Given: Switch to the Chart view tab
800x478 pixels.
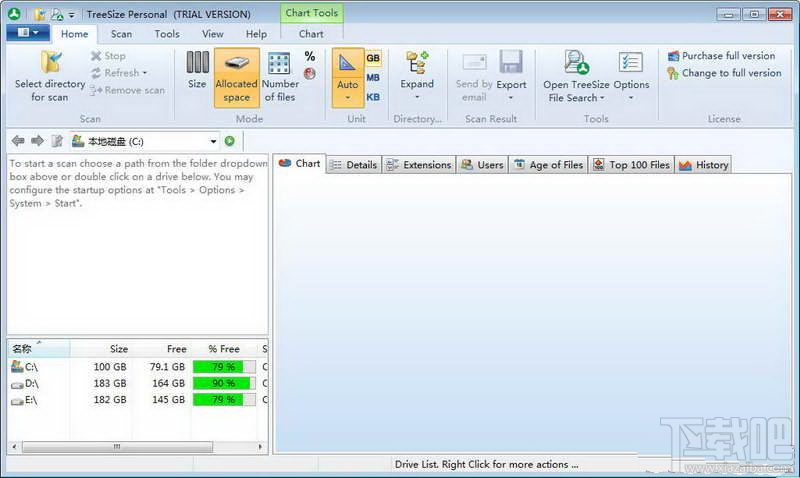Looking at the screenshot, I should pyautogui.click(x=299, y=164).
